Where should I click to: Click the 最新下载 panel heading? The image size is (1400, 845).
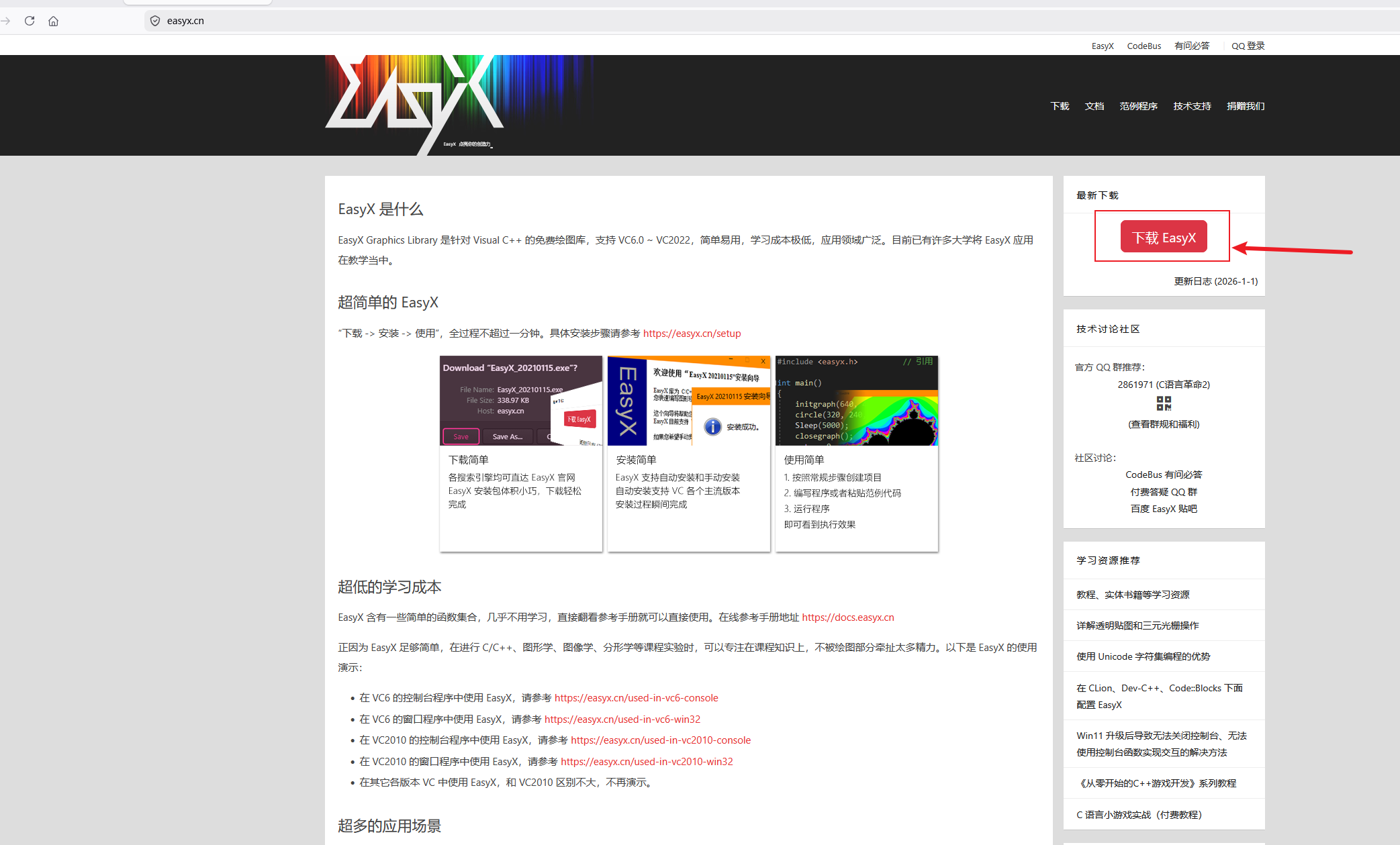[1097, 195]
